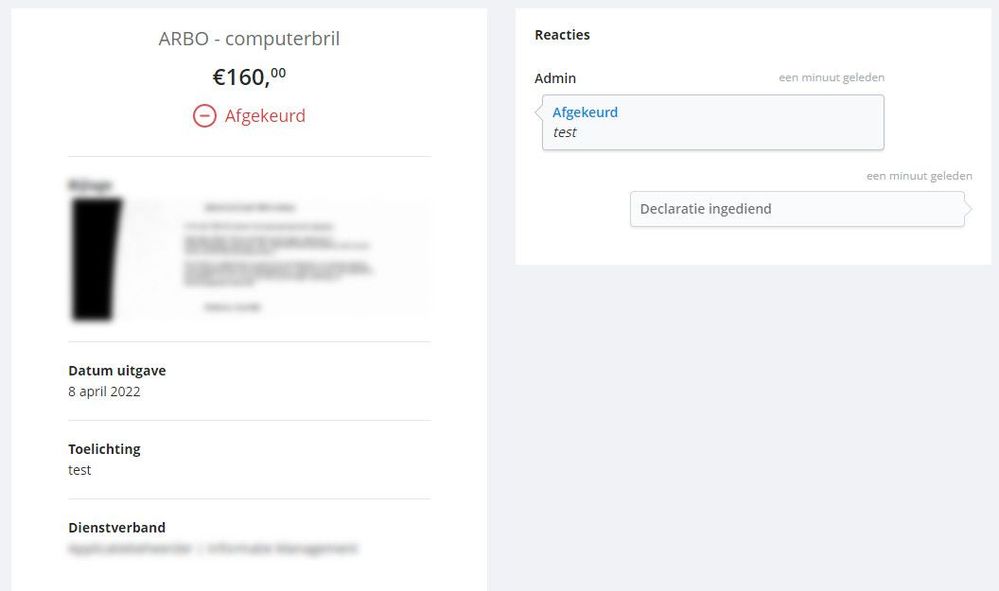Click the red Afgekeurd status label
999x591 pixels.
(265, 116)
